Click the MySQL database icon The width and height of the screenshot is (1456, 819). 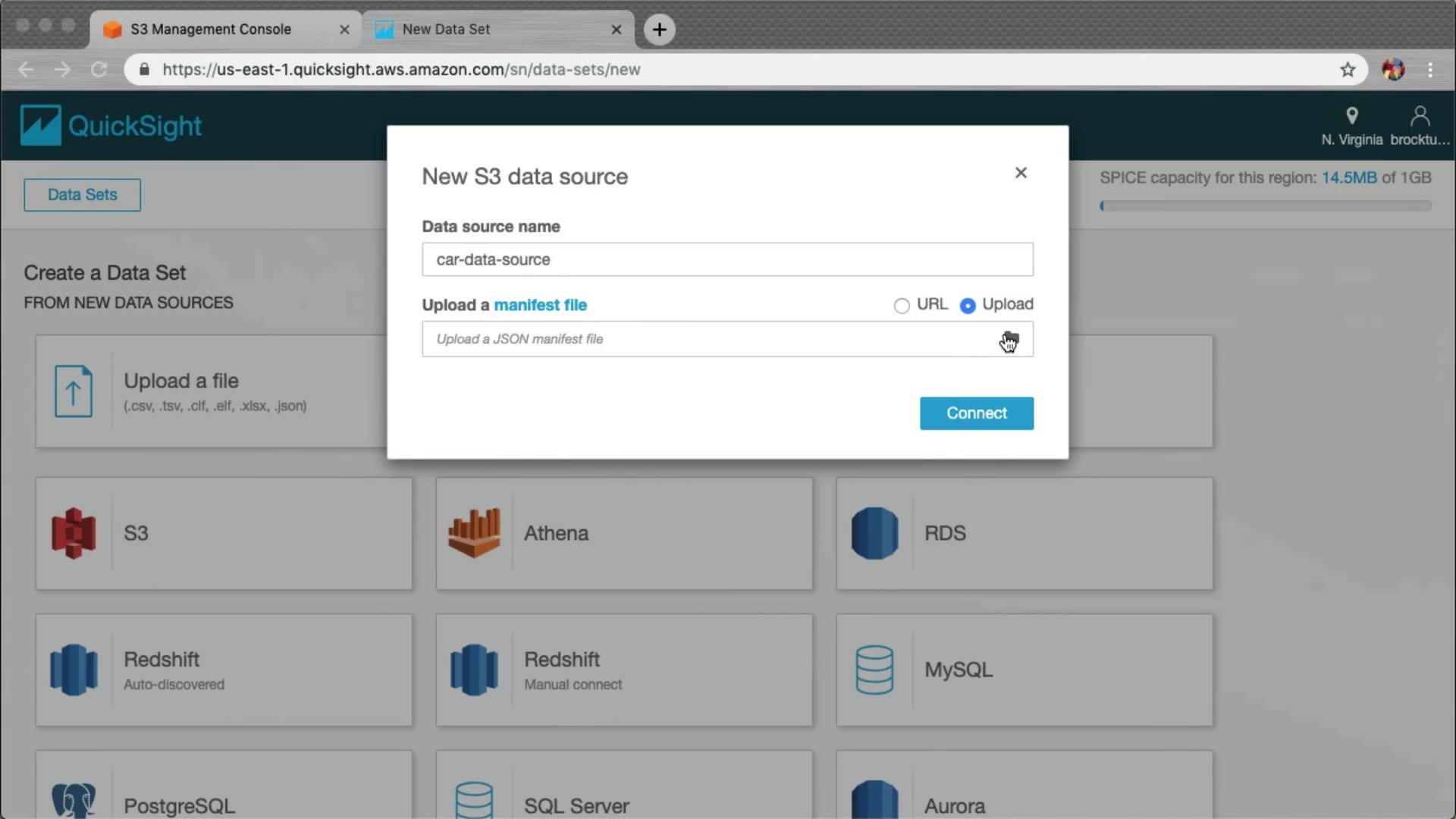[x=874, y=670]
